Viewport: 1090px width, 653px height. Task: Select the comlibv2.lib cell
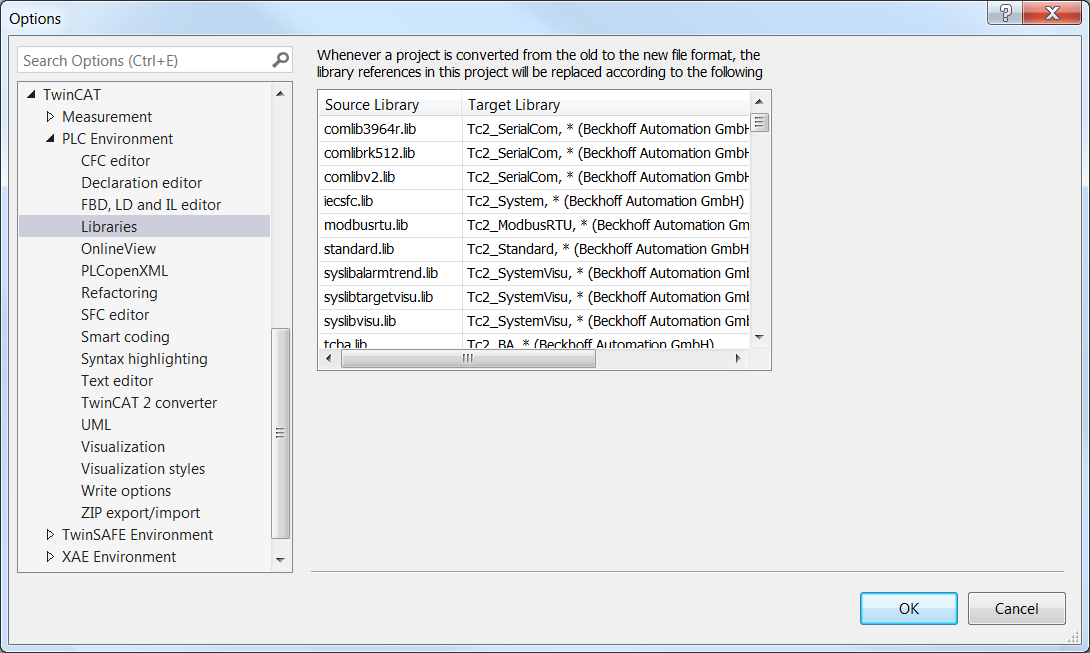coord(390,177)
